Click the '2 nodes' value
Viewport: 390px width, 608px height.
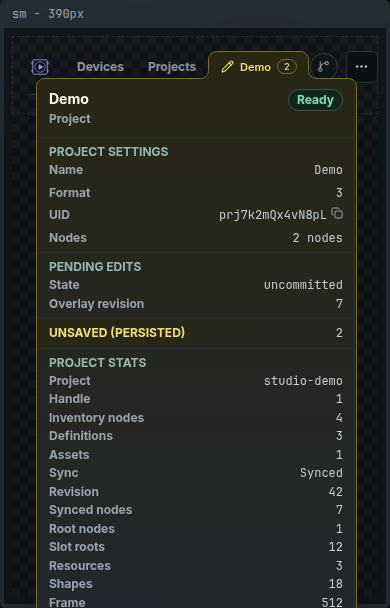pos(318,238)
